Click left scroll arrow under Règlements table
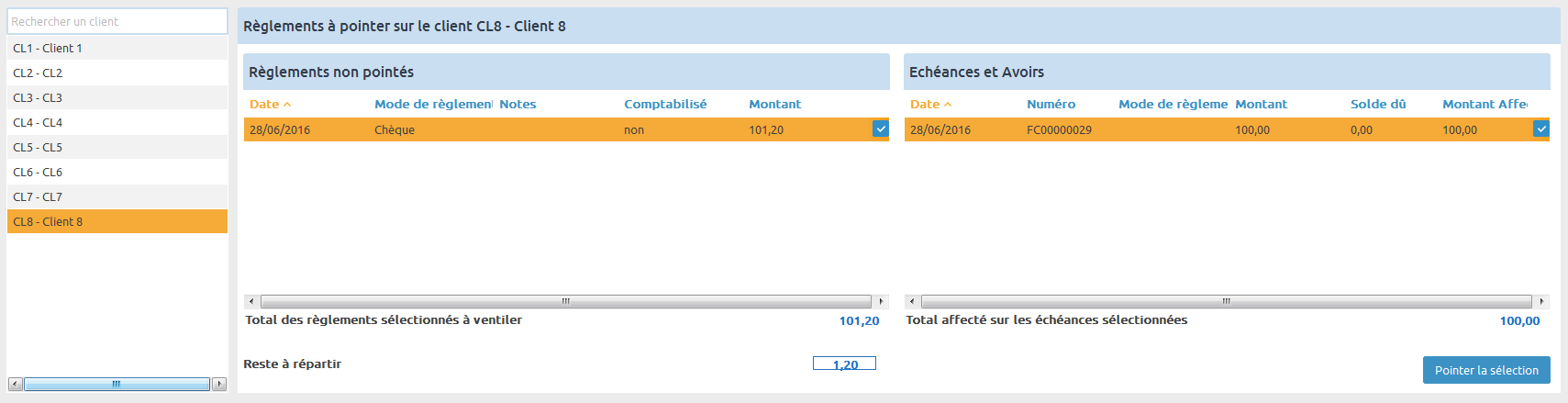1568x403 pixels. 251,301
